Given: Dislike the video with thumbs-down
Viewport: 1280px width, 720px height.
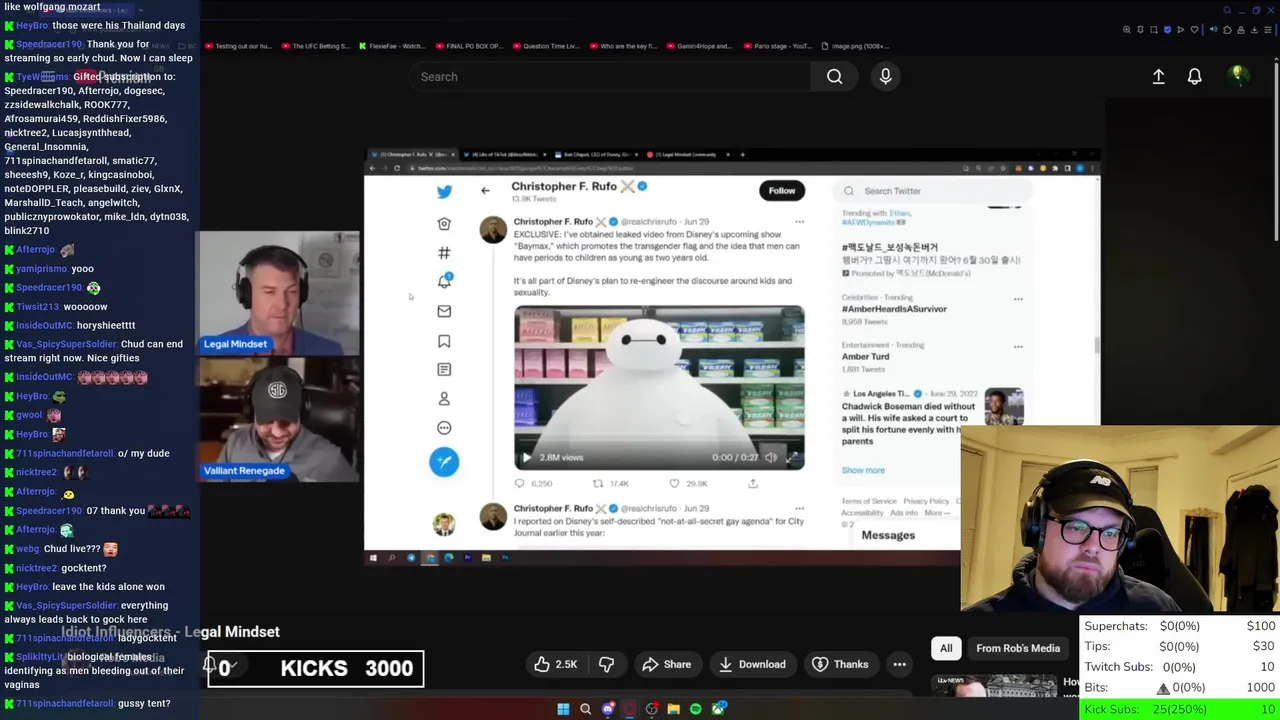Looking at the screenshot, I should click(606, 664).
